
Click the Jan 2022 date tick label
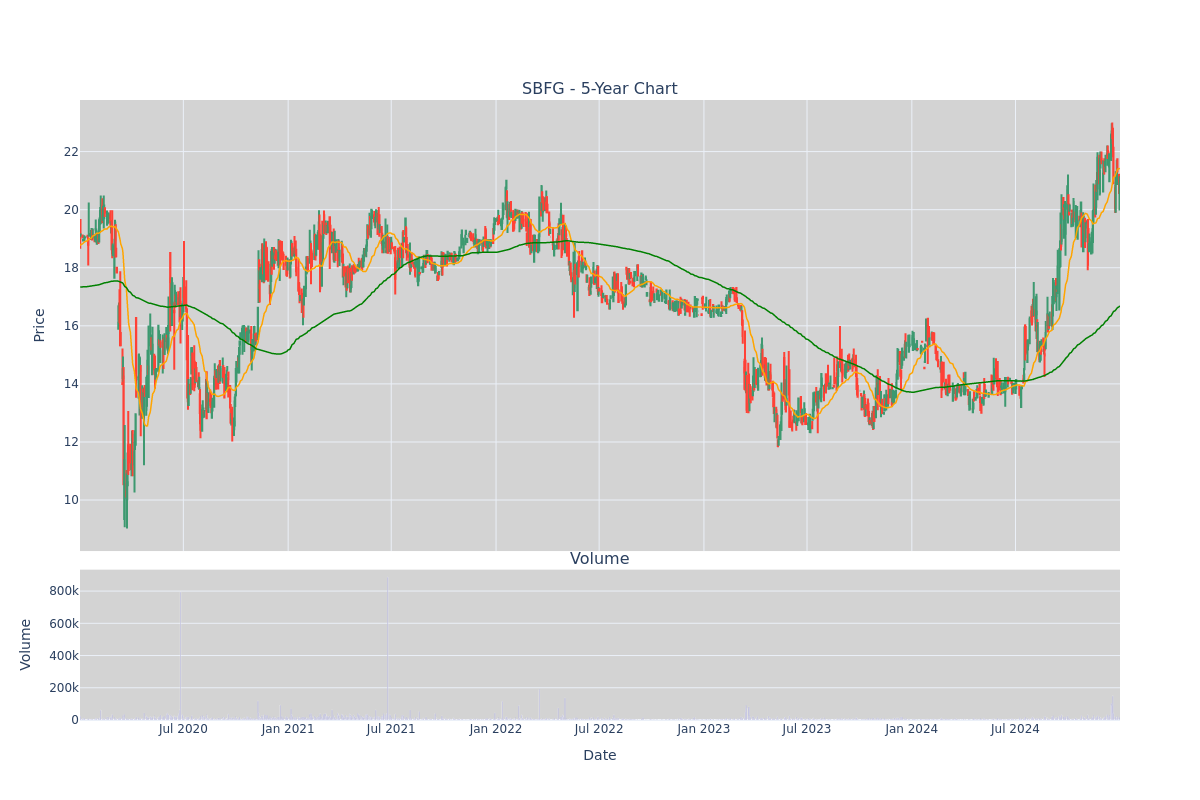coord(496,729)
